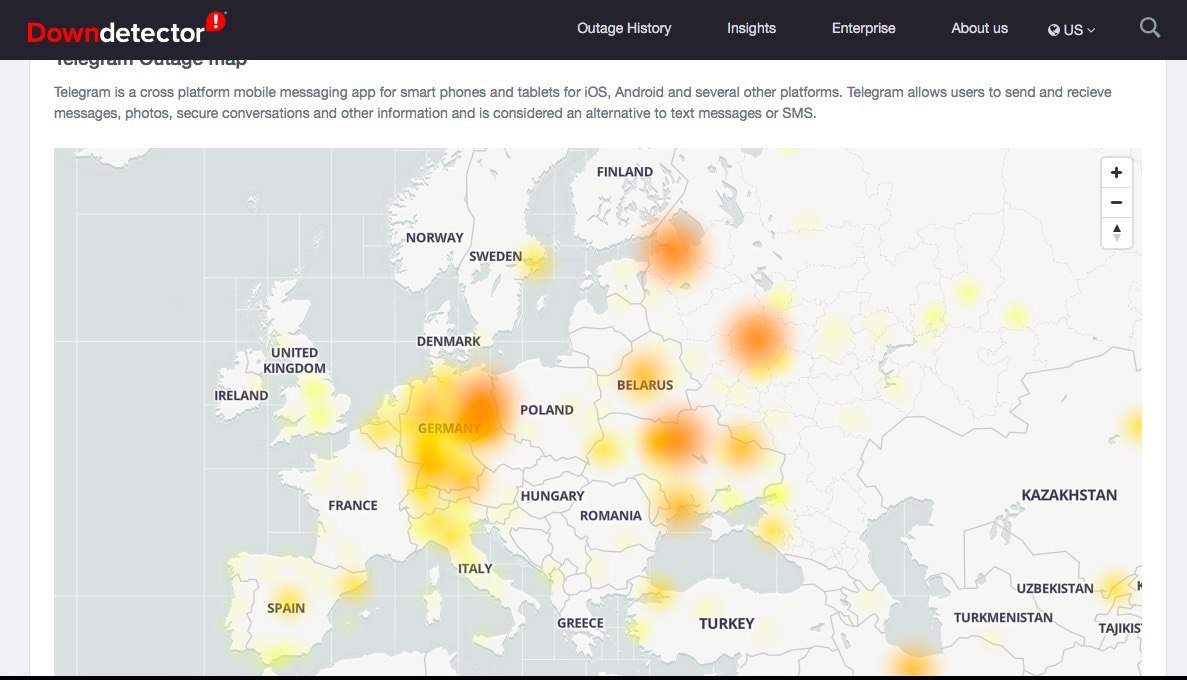Click the KAZAKHSTAN map label
The width and height of the screenshot is (1187, 680).
click(1069, 495)
